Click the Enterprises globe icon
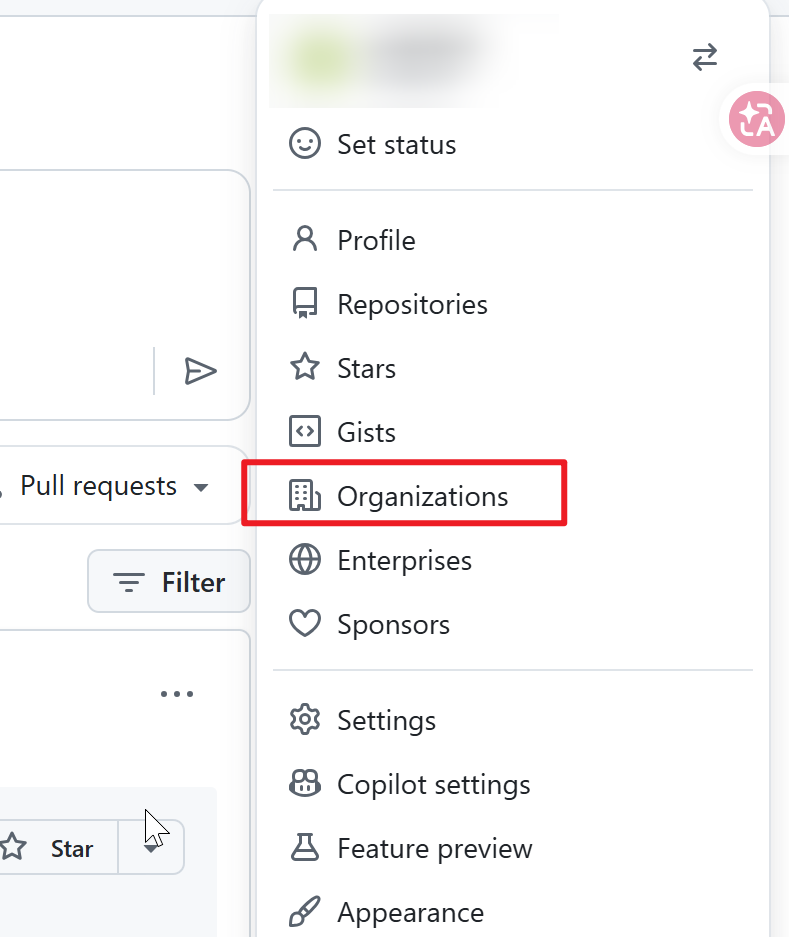This screenshot has width=789, height=937. click(x=304, y=560)
